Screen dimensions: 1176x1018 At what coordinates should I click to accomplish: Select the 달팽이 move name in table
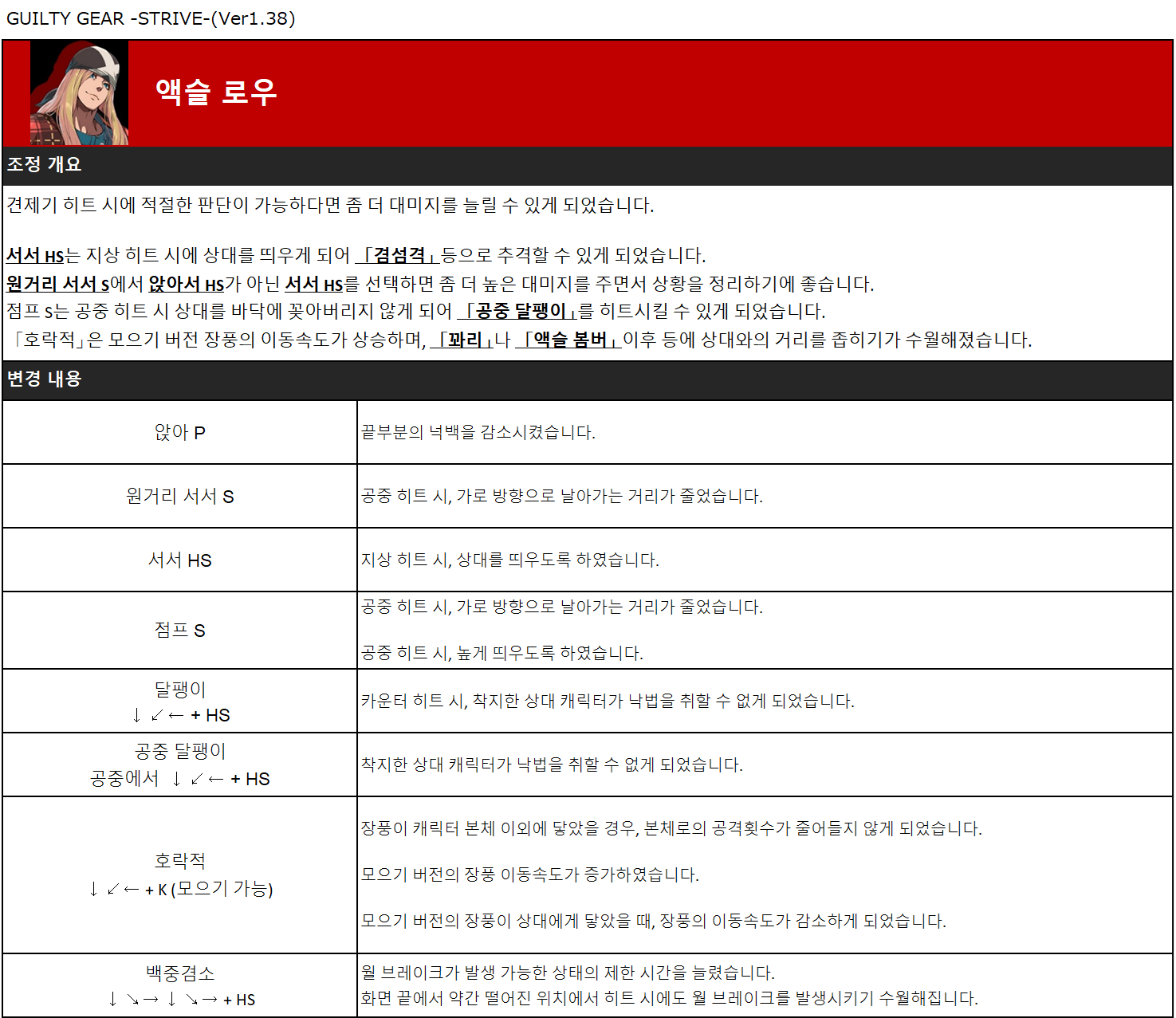(180, 690)
